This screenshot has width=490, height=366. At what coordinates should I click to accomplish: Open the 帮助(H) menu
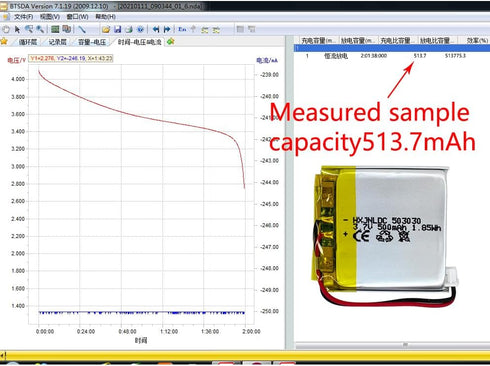pos(105,17)
